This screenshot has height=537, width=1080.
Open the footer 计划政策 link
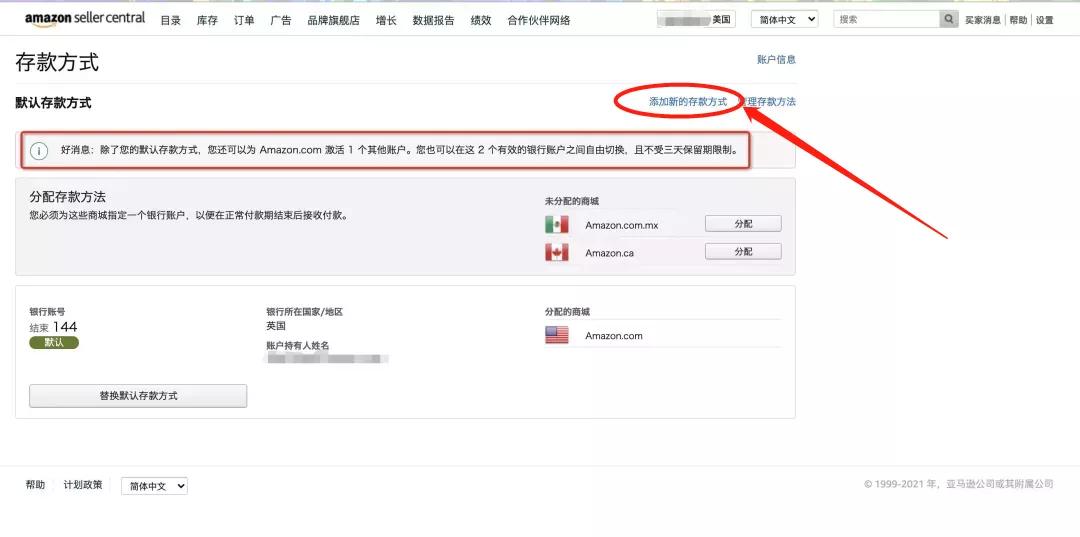click(x=83, y=485)
